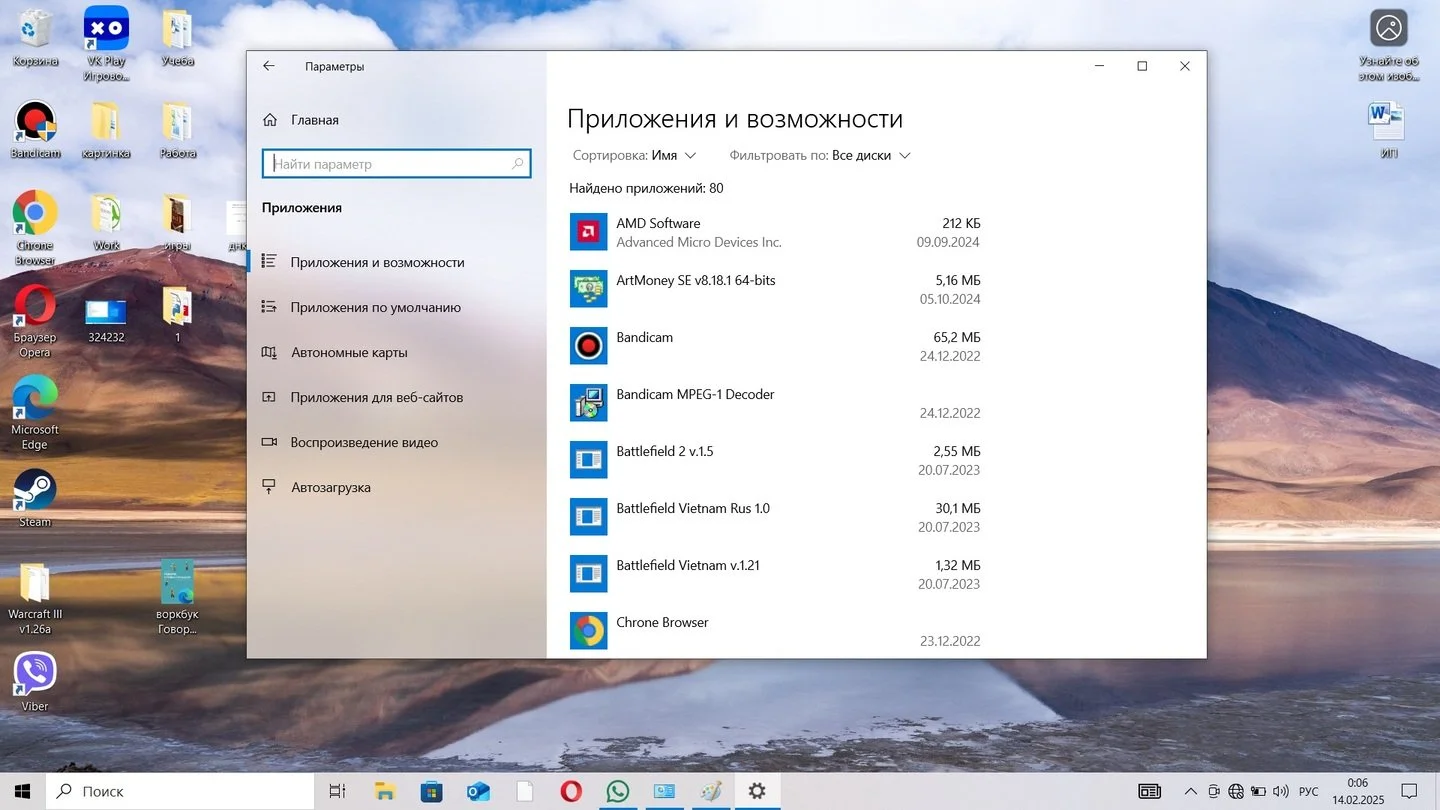The height and width of the screenshot is (810, 1440).
Task: Open the Фильтровать по: Все диски dropdown
Action: click(x=820, y=155)
